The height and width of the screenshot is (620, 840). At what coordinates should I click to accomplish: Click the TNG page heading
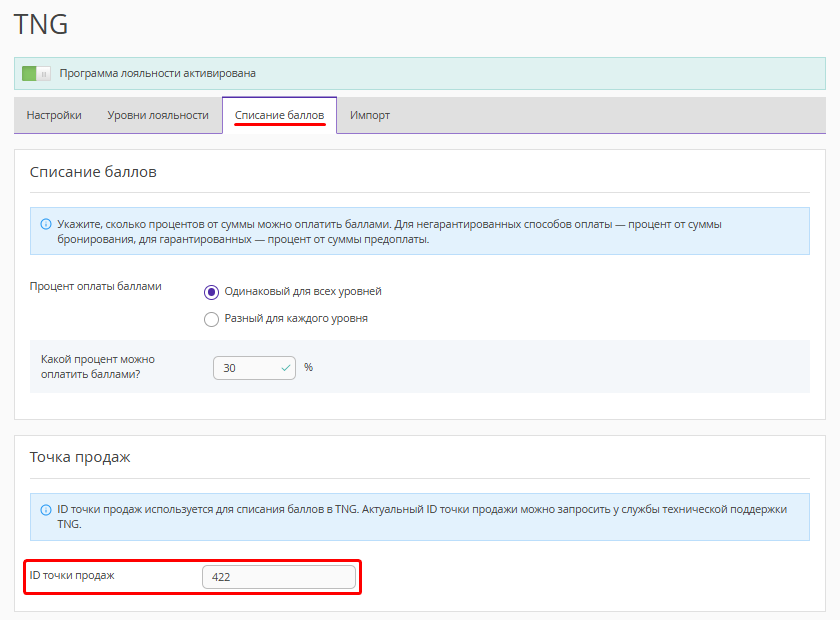41,24
